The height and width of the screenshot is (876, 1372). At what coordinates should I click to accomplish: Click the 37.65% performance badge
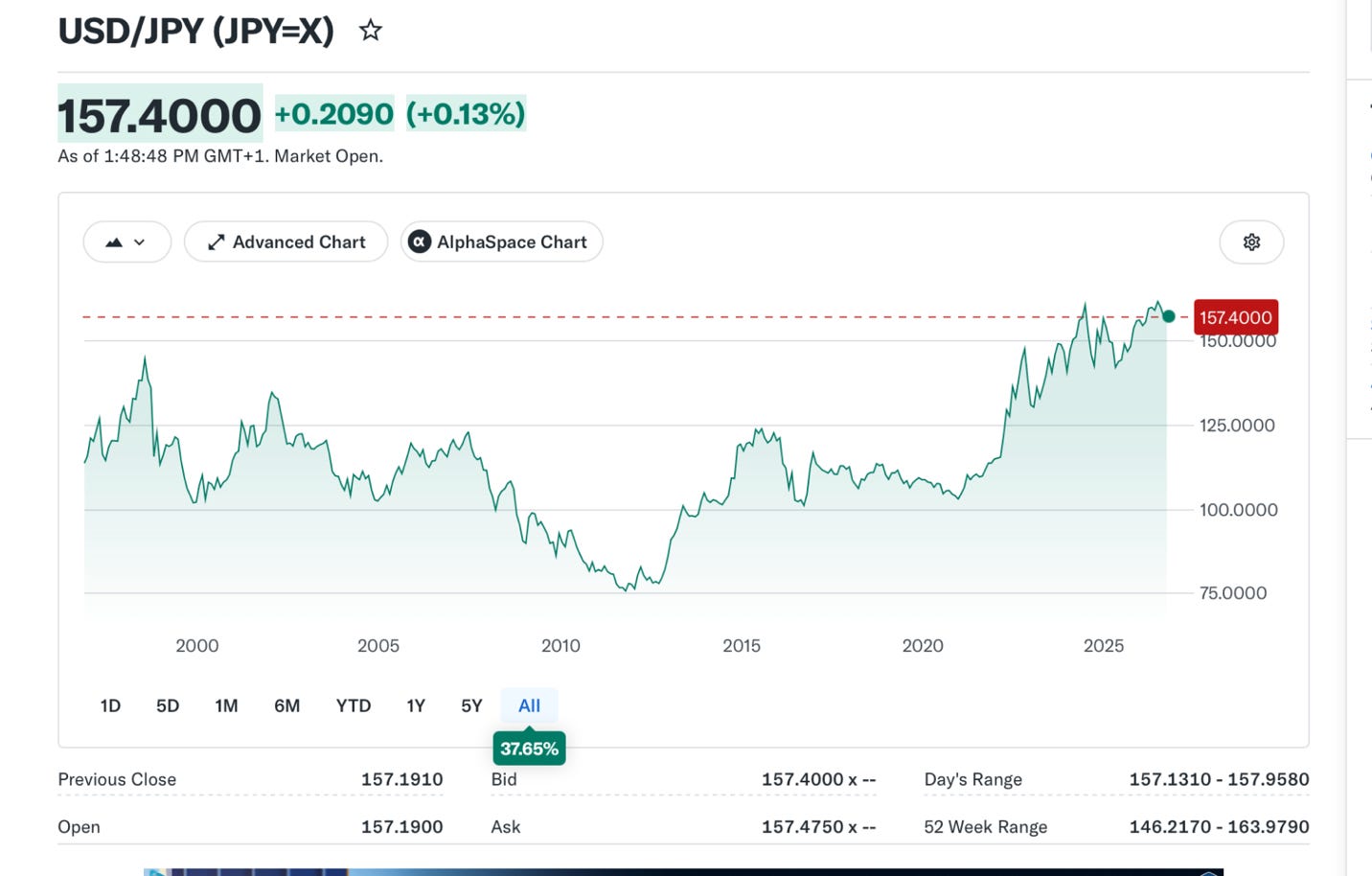point(529,749)
